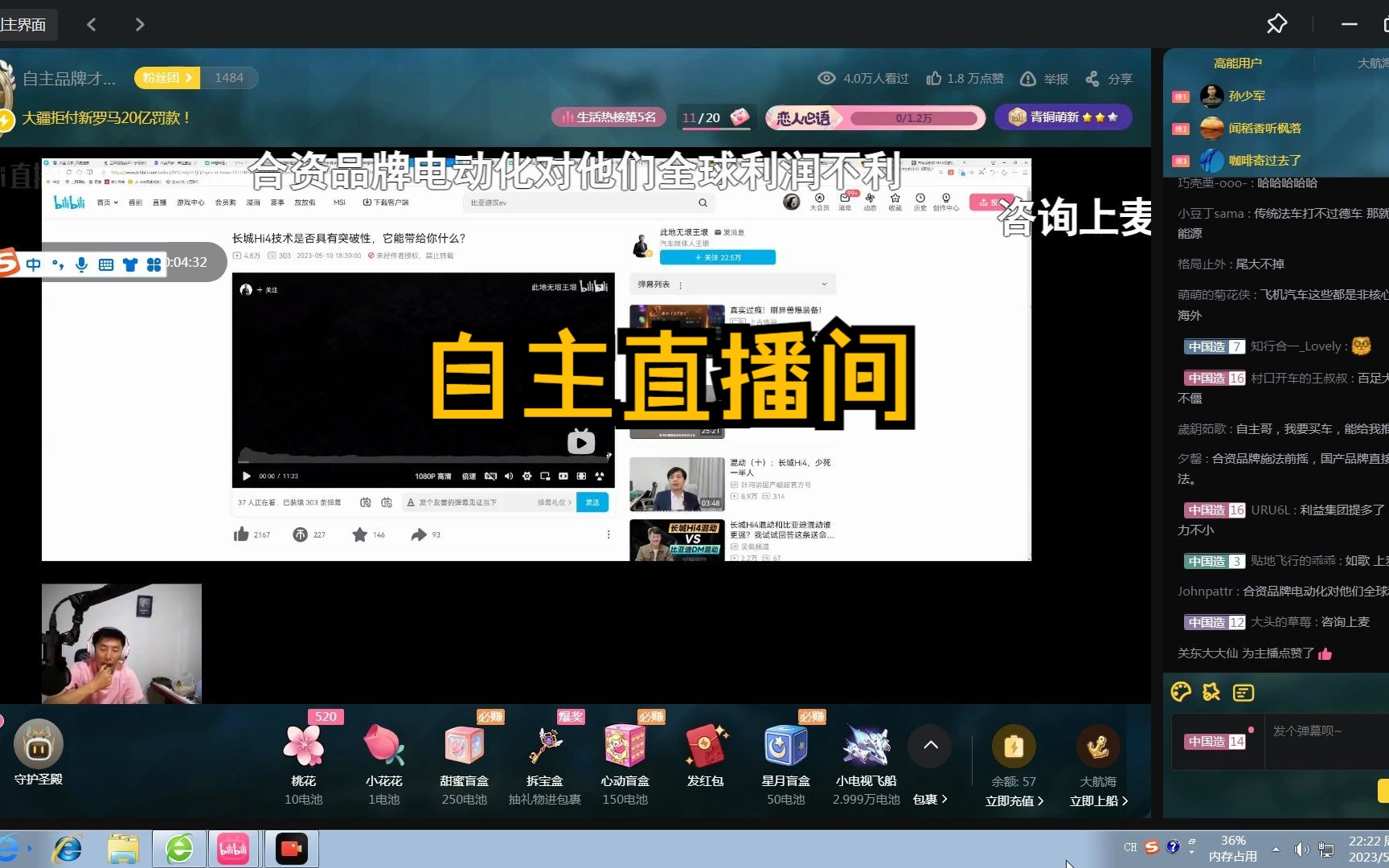Open 混动(十) 长城Hi4 video thumbnail
The width and height of the screenshot is (1389, 868).
(x=677, y=484)
